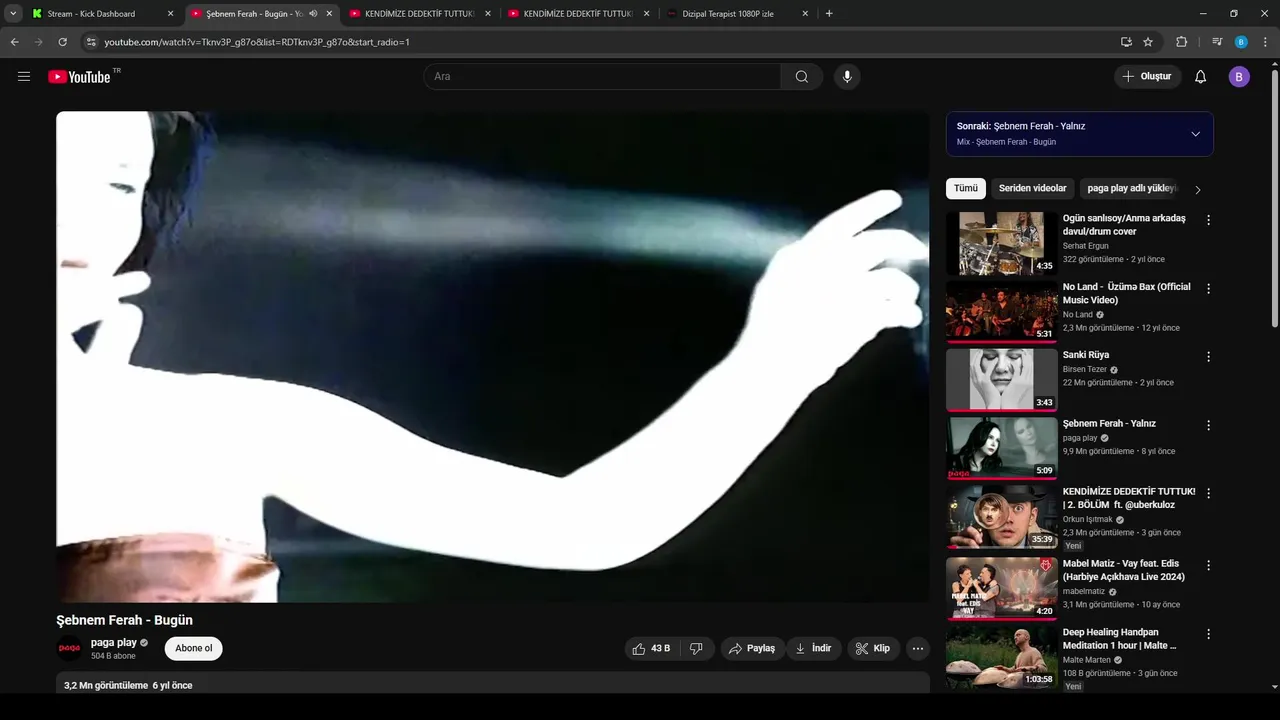The width and height of the screenshot is (1280, 720).
Task: Click install or cast icon in address bar
Action: (x=1126, y=42)
